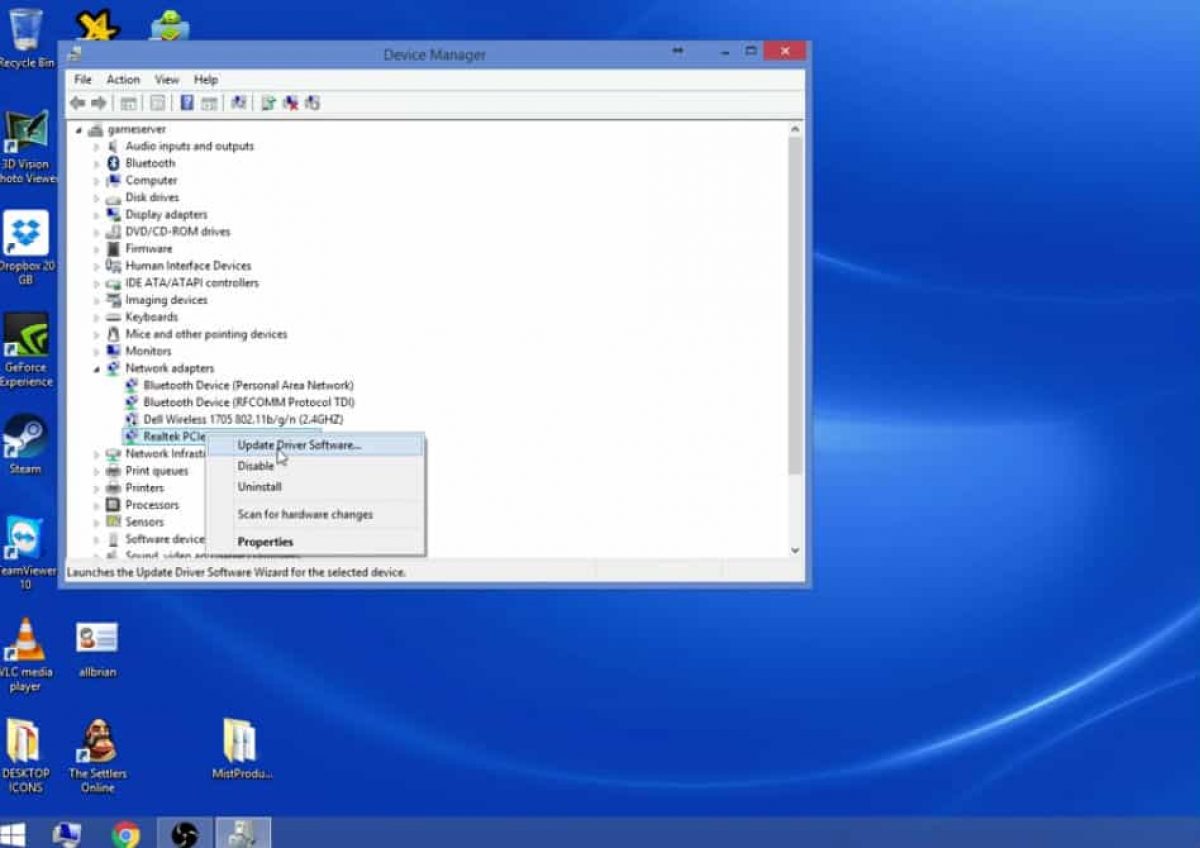Collapse the Network adapters tree node

tap(97, 369)
